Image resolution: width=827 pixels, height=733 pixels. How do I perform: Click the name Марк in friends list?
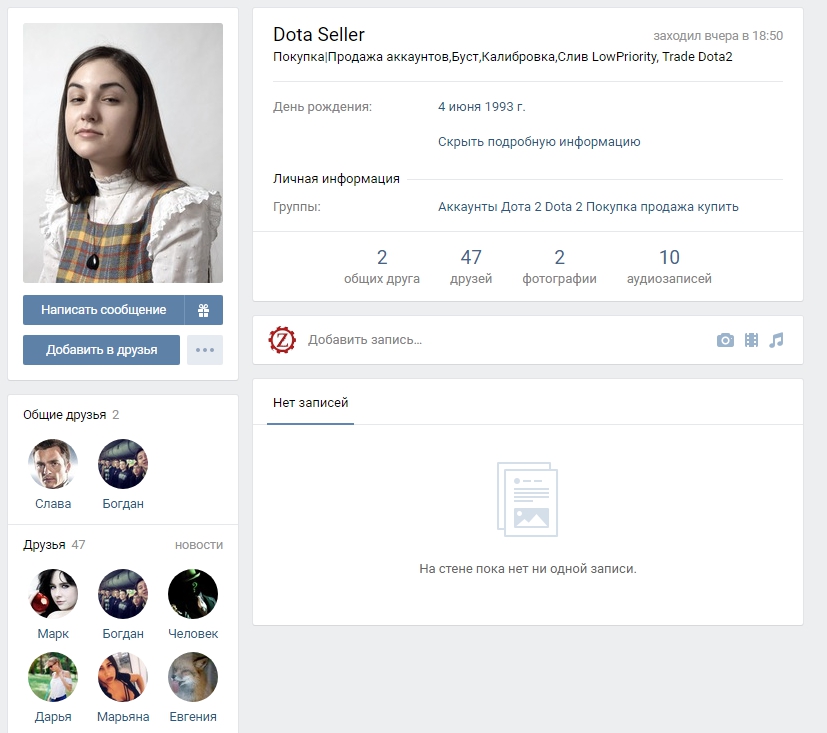(x=53, y=633)
